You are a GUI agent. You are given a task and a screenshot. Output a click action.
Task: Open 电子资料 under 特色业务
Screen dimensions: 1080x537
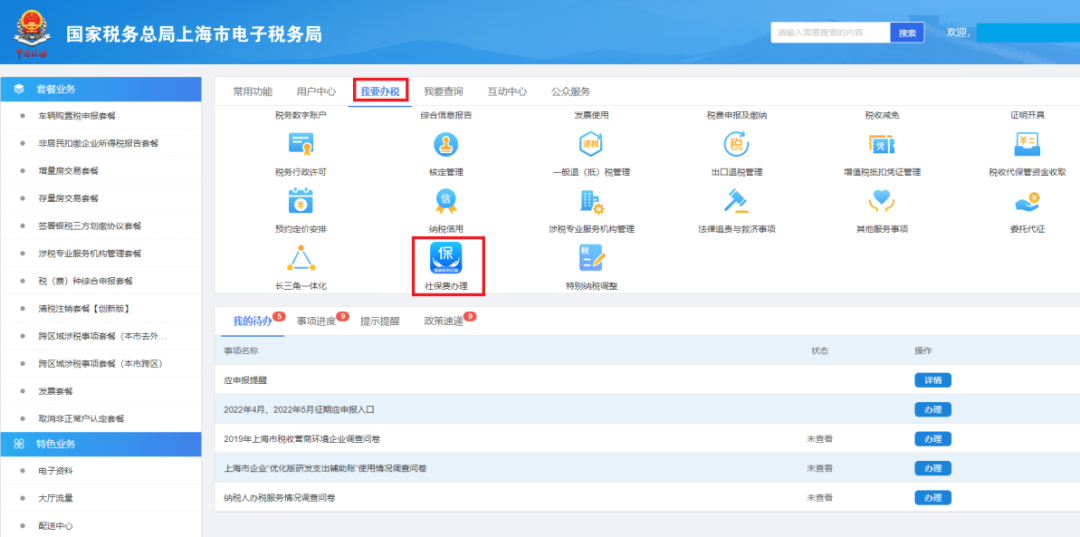[x=56, y=471]
